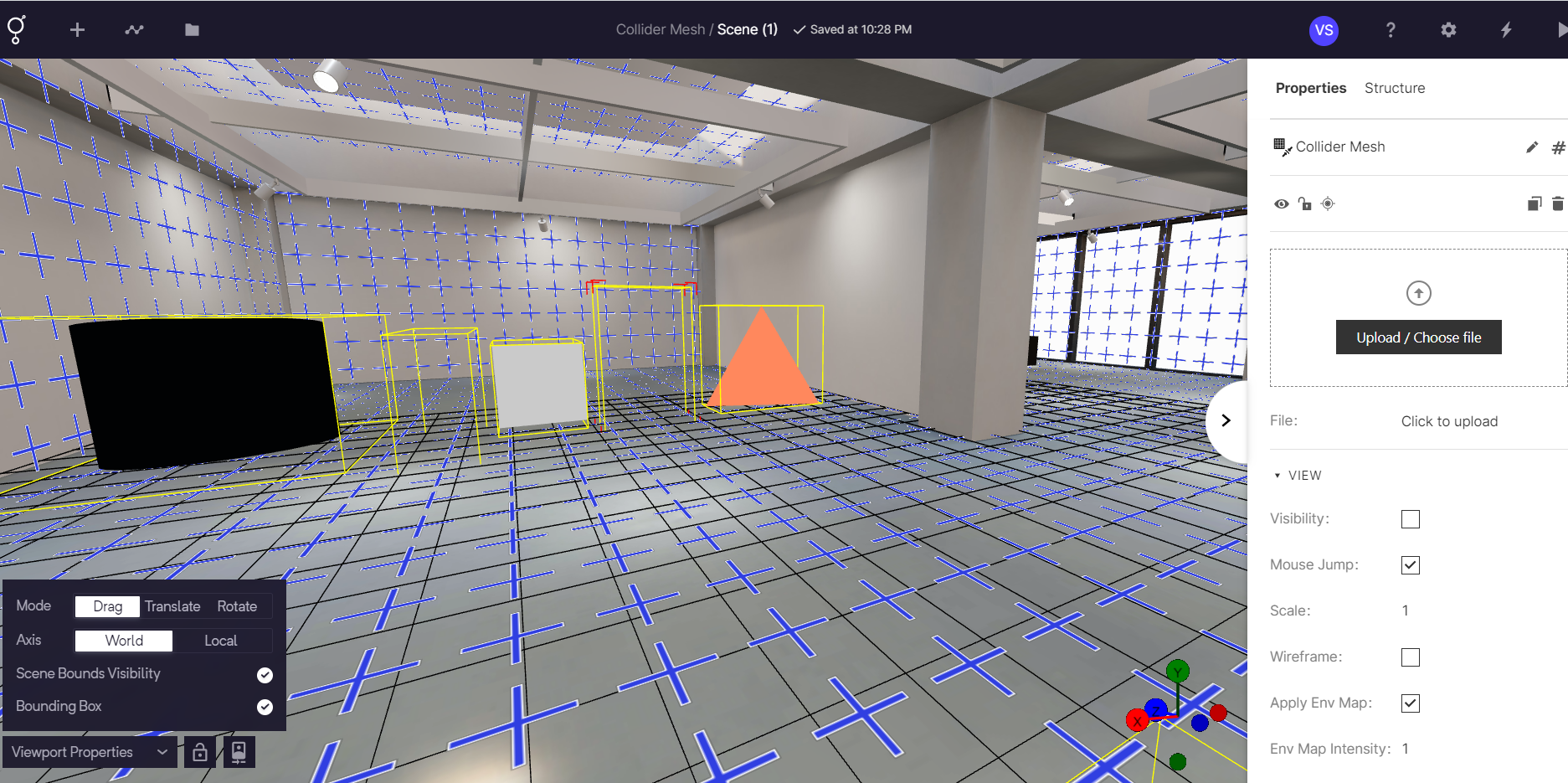Click the blue Z axis gizmo ball

[x=1156, y=709]
